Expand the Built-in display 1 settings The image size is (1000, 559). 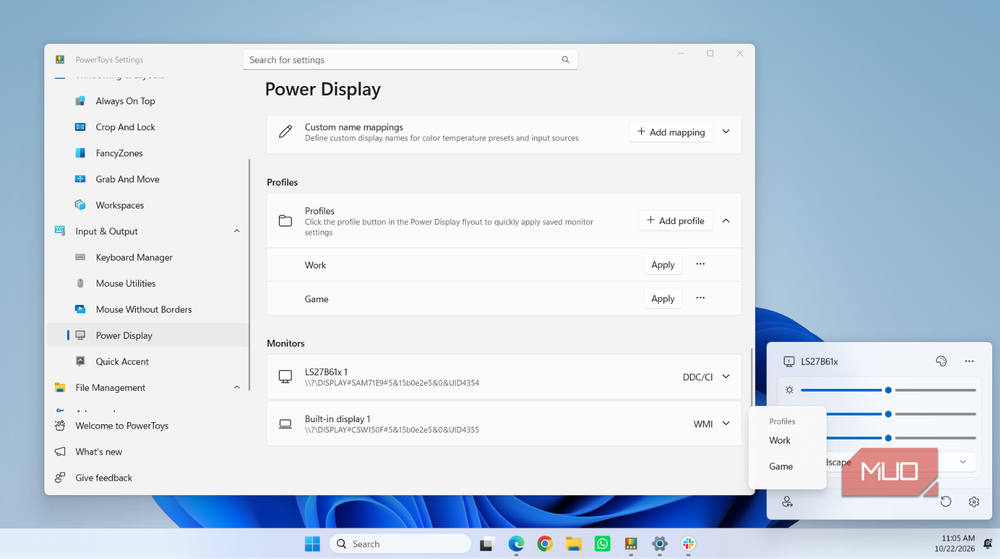[726, 424]
